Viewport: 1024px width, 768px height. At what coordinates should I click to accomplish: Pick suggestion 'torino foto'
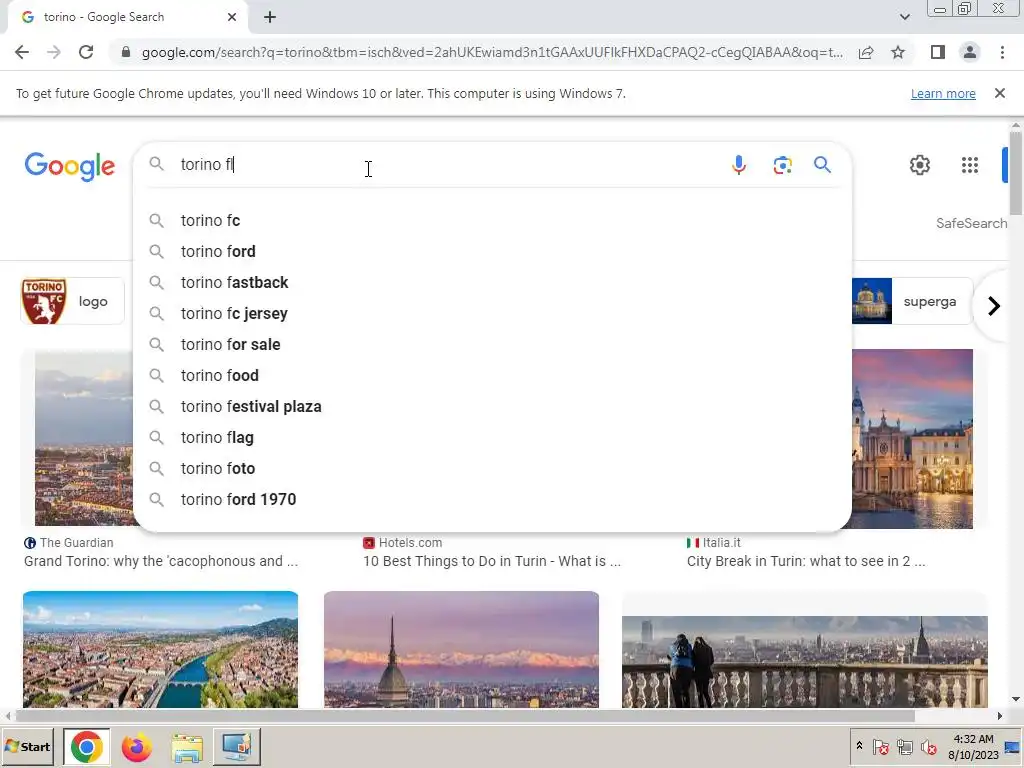pos(492,469)
